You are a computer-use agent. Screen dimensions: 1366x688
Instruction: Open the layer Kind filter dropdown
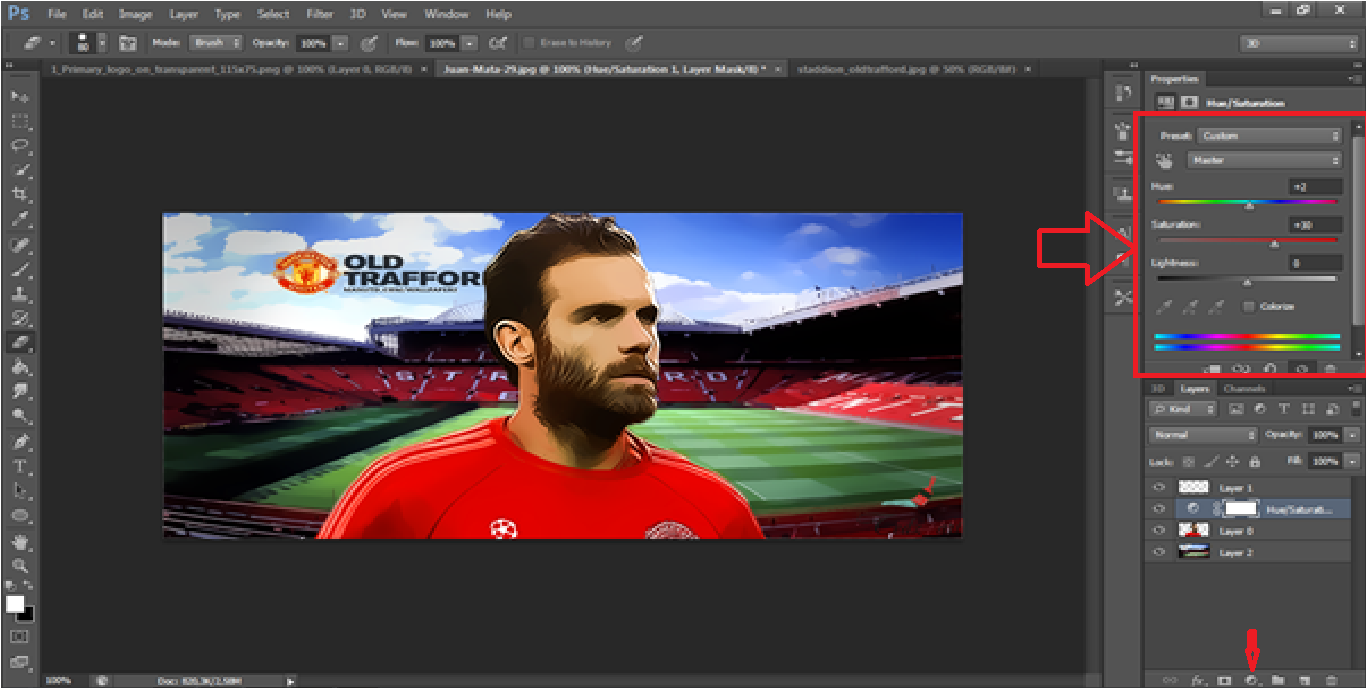[1183, 409]
